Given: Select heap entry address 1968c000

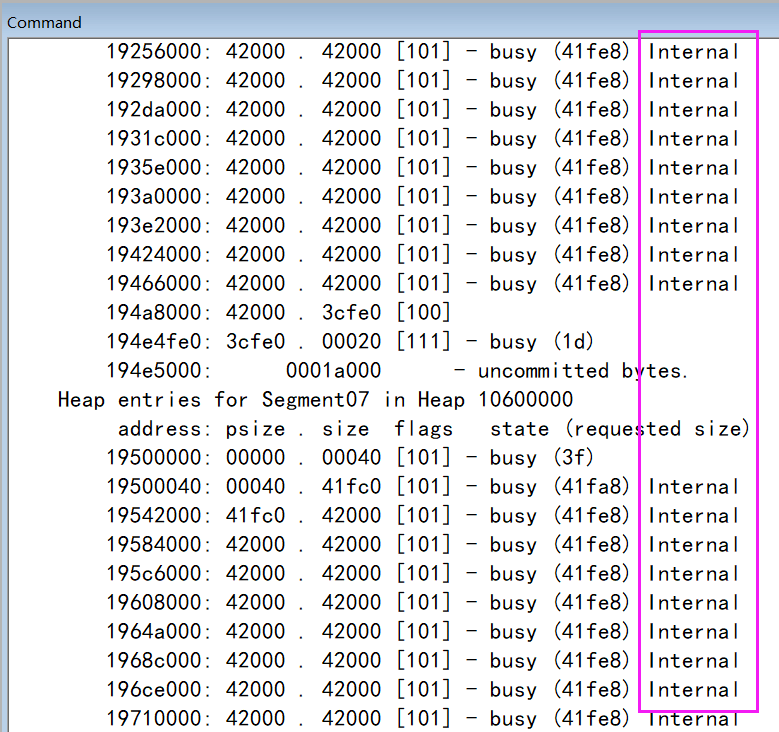Looking at the screenshot, I should point(158,660).
